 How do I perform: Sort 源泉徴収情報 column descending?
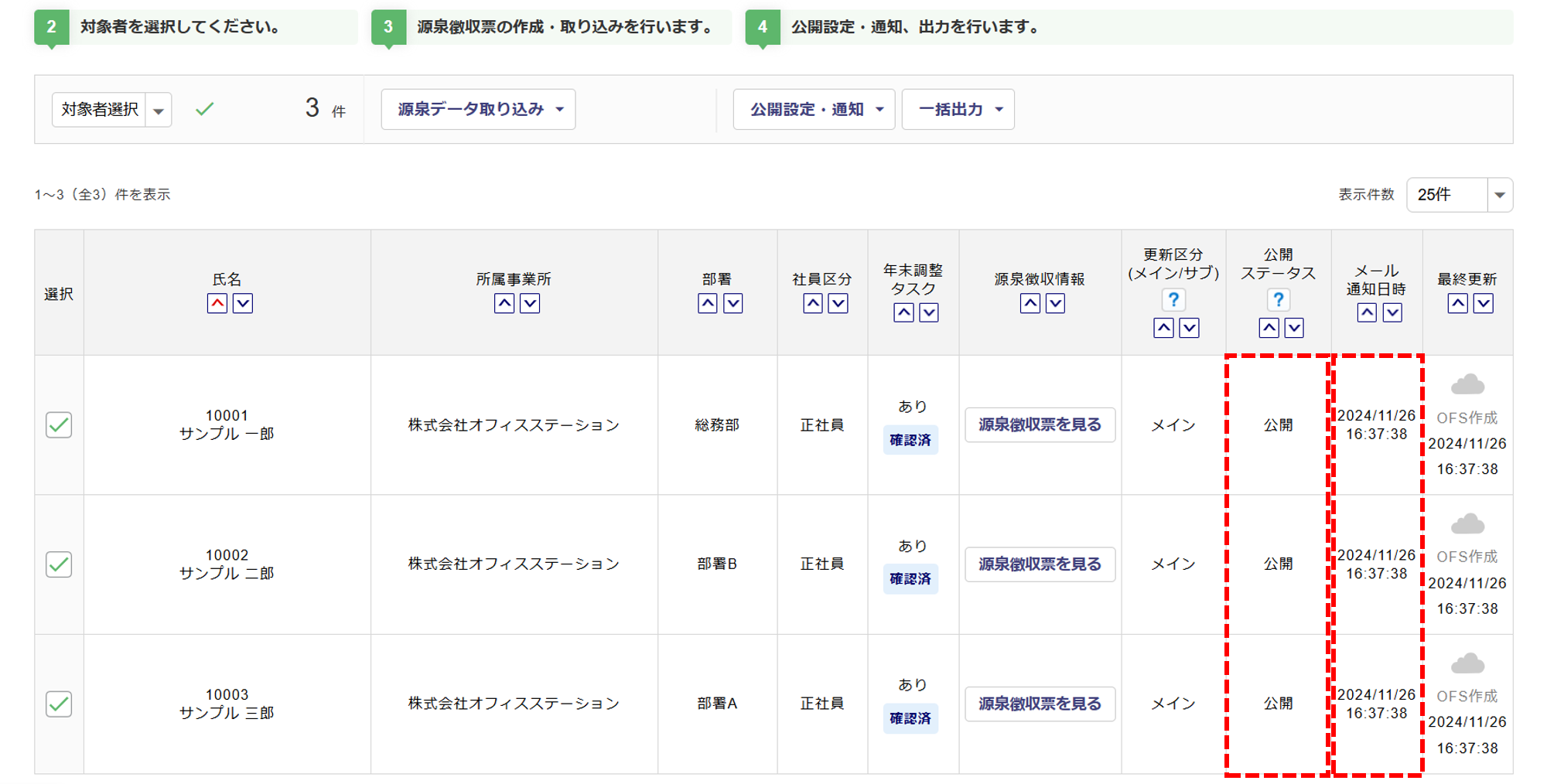1056,304
